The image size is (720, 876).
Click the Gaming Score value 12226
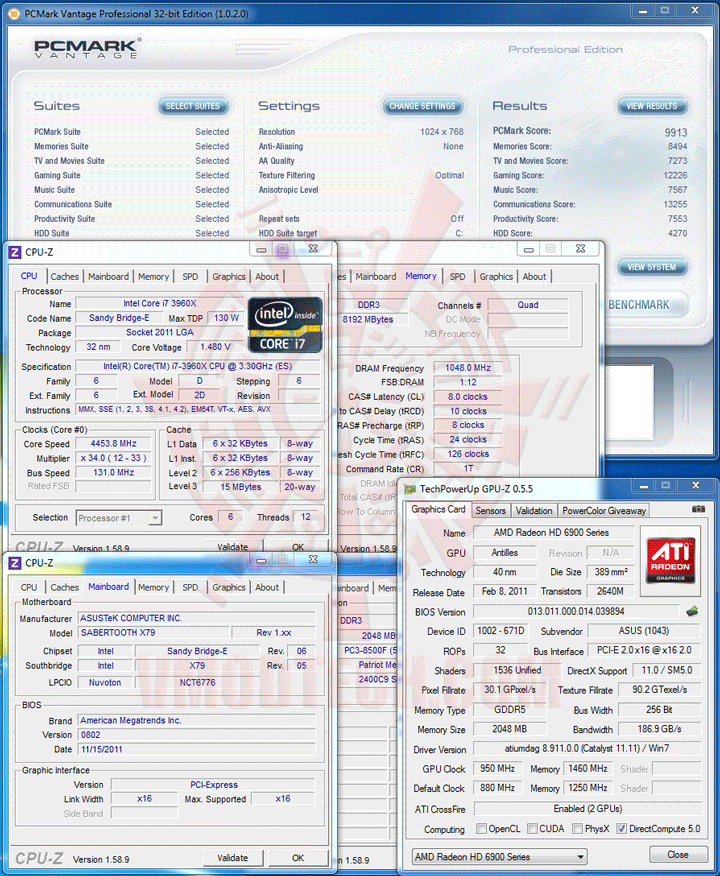coord(675,175)
